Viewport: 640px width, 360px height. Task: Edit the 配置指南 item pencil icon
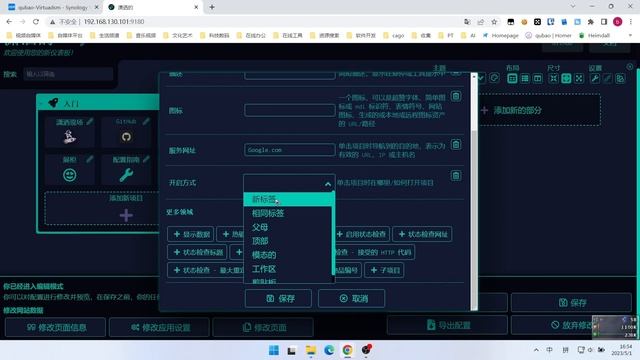click(146, 159)
